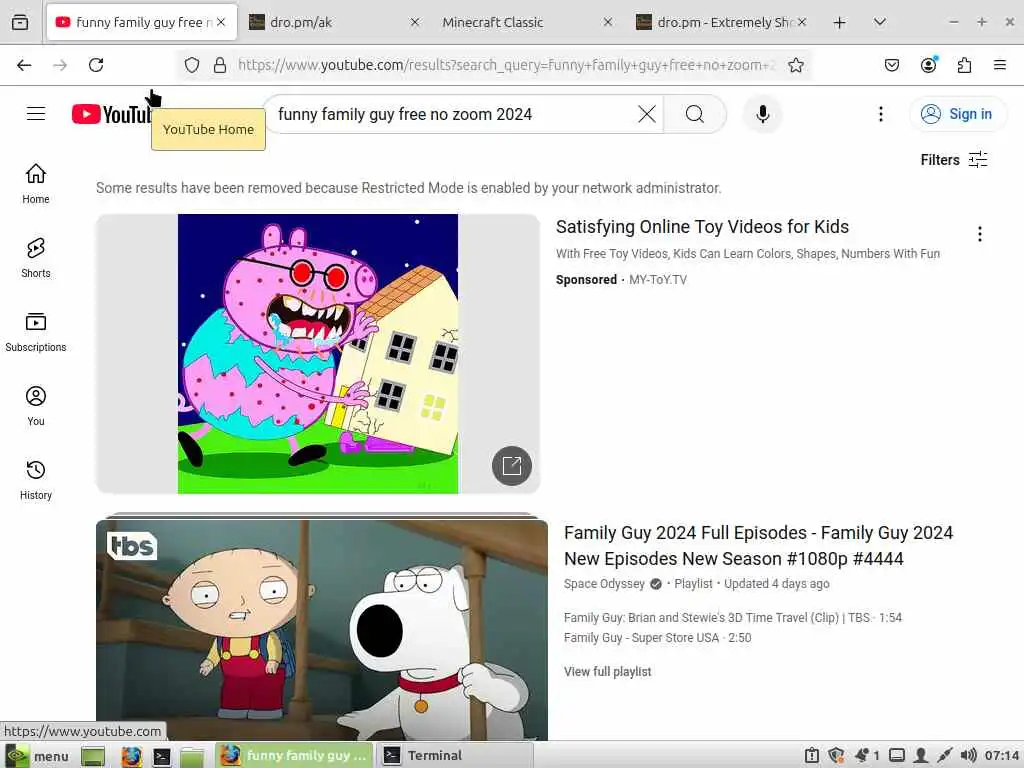This screenshot has width=1024, height=768.
Task: Click View full playlist
Action: pyautogui.click(x=607, y=671)
